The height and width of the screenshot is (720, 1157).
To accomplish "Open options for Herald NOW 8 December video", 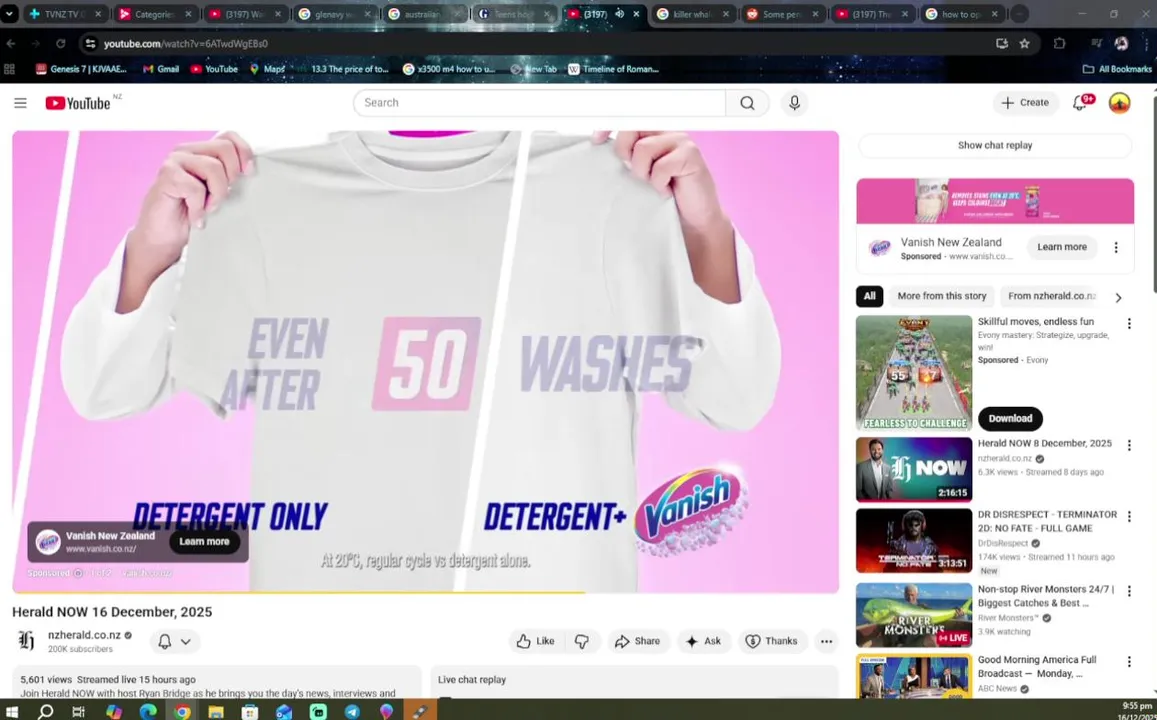I will tap(1129, 446).
